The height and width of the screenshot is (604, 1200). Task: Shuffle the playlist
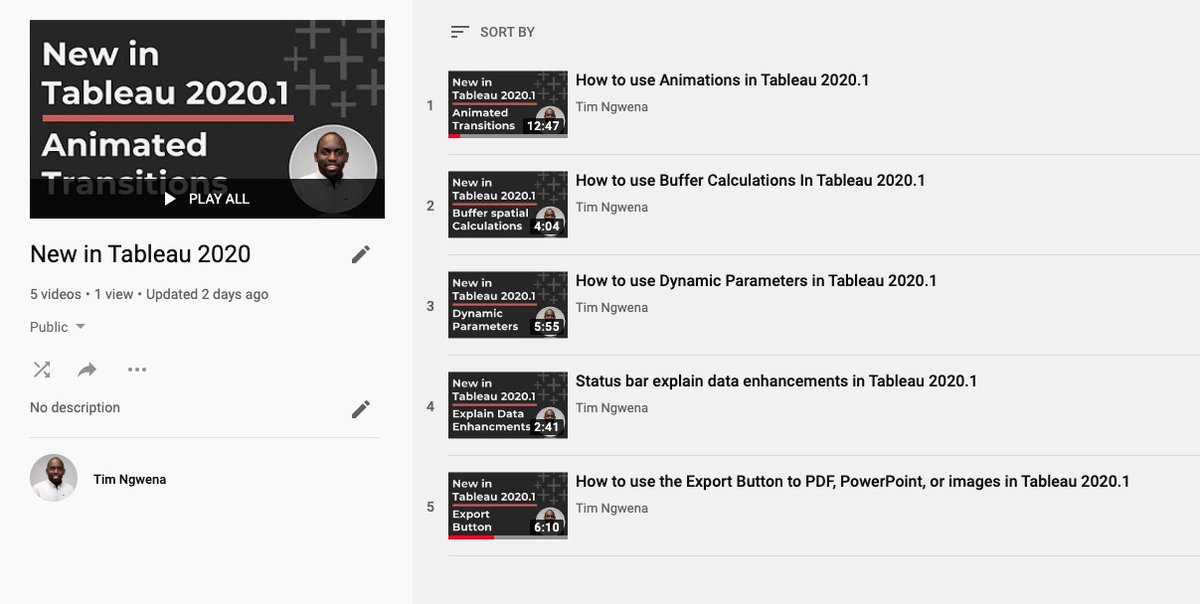tap(42, 370)
